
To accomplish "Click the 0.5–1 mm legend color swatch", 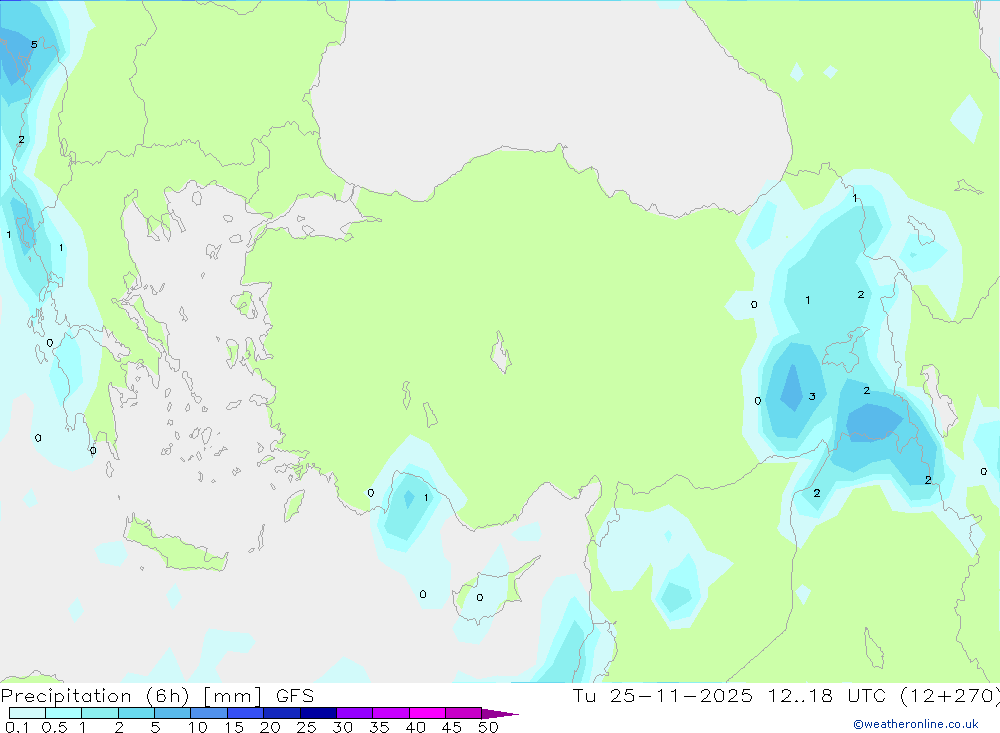I will point(64,713).
